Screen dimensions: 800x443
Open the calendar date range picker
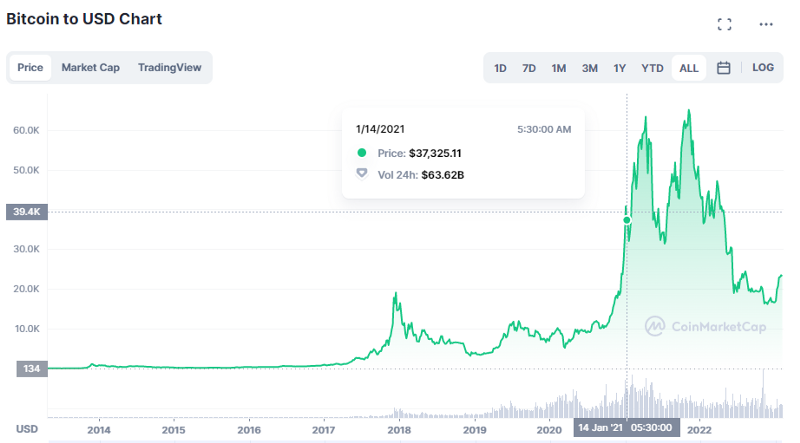pos(724,68)
